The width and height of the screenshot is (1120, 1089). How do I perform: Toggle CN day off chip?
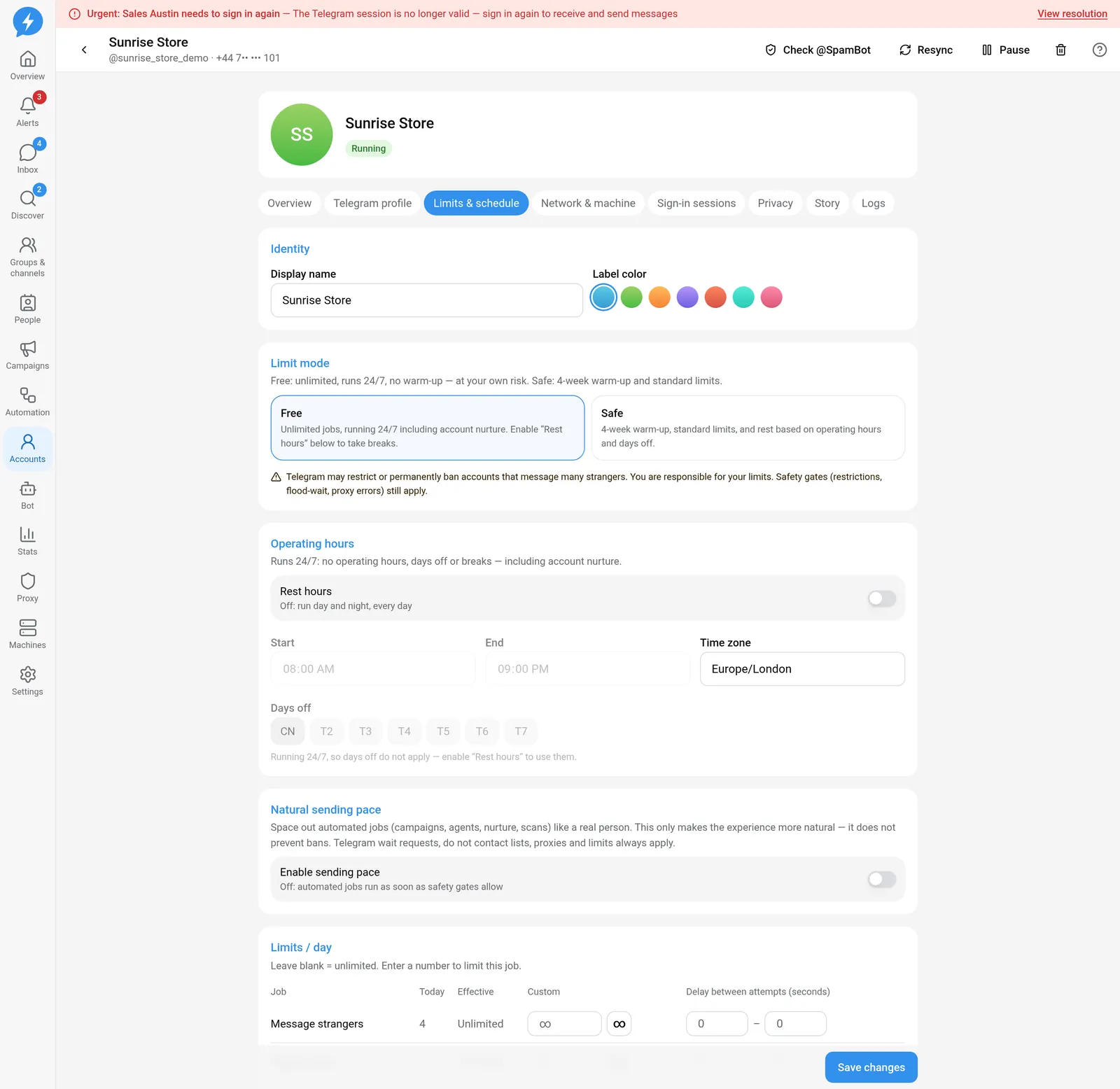pos(288,731)
